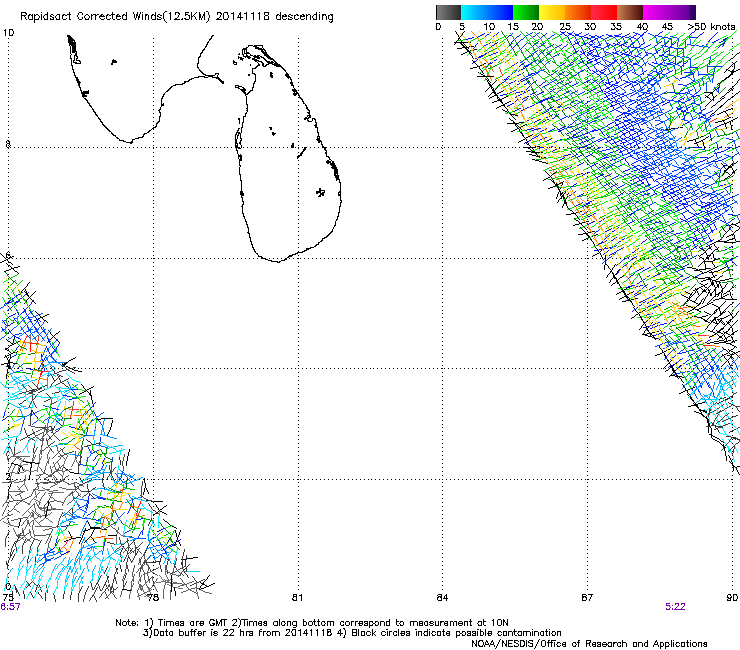Click the date text '20141118 descending'
Viewport: 740px width, 650px height.
[275, 17]
